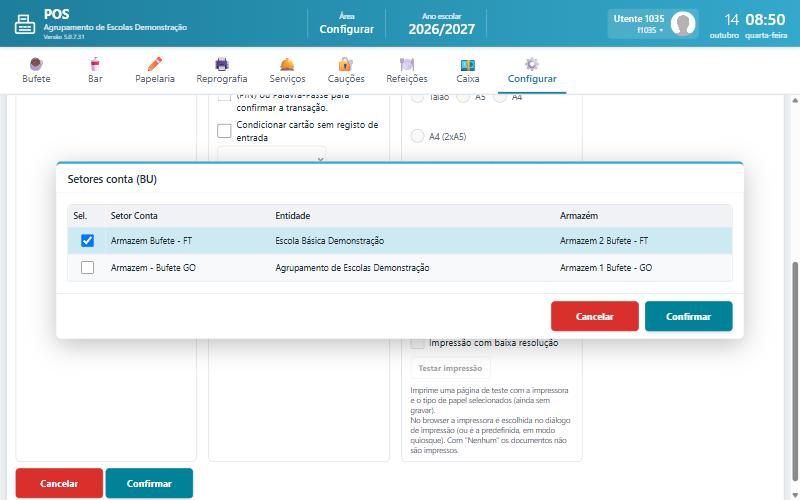Click the 08:50 clock display

pos(765,19)
